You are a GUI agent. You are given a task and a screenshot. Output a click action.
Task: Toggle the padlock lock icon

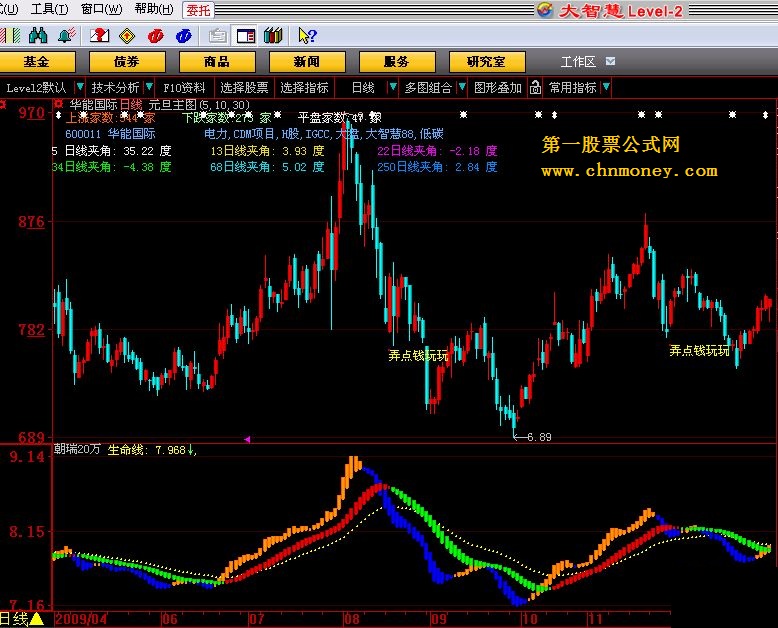(x=535, y=88)
